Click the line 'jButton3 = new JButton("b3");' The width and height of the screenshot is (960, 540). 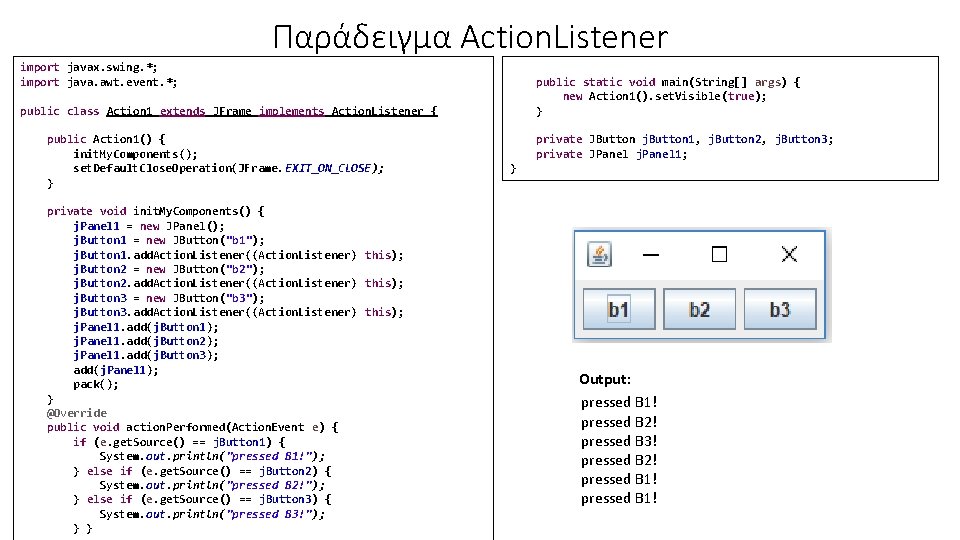[169, 298]
